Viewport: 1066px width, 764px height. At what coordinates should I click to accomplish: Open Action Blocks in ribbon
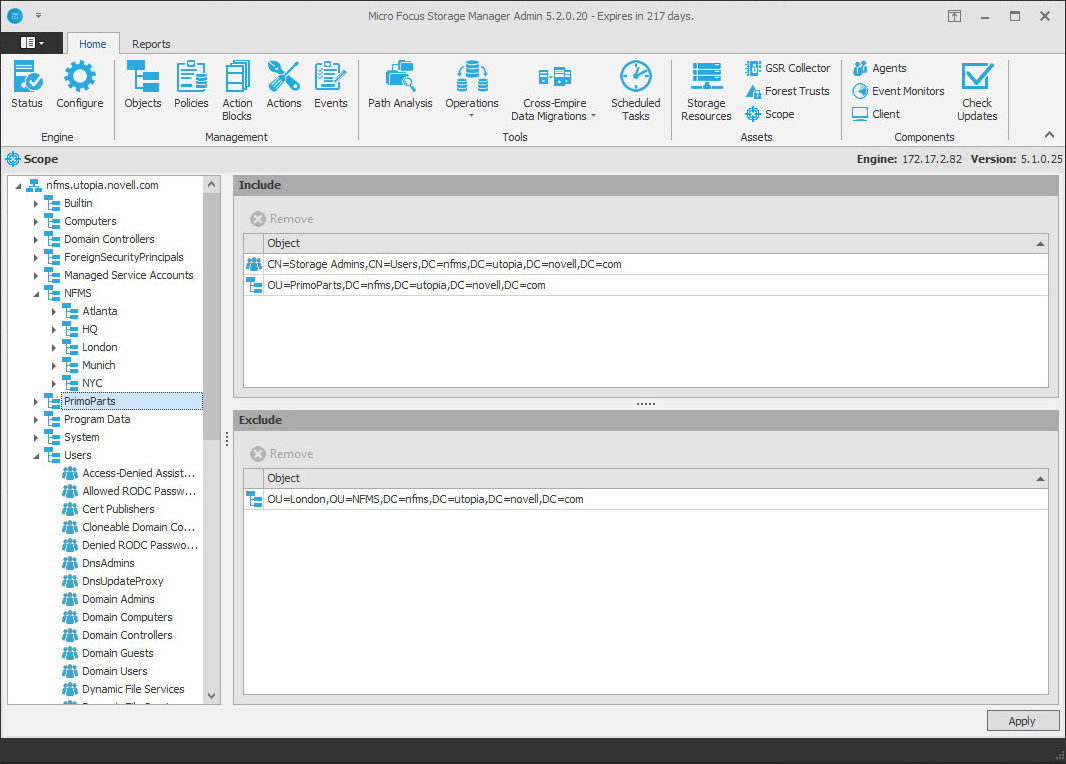pos(237,90)
